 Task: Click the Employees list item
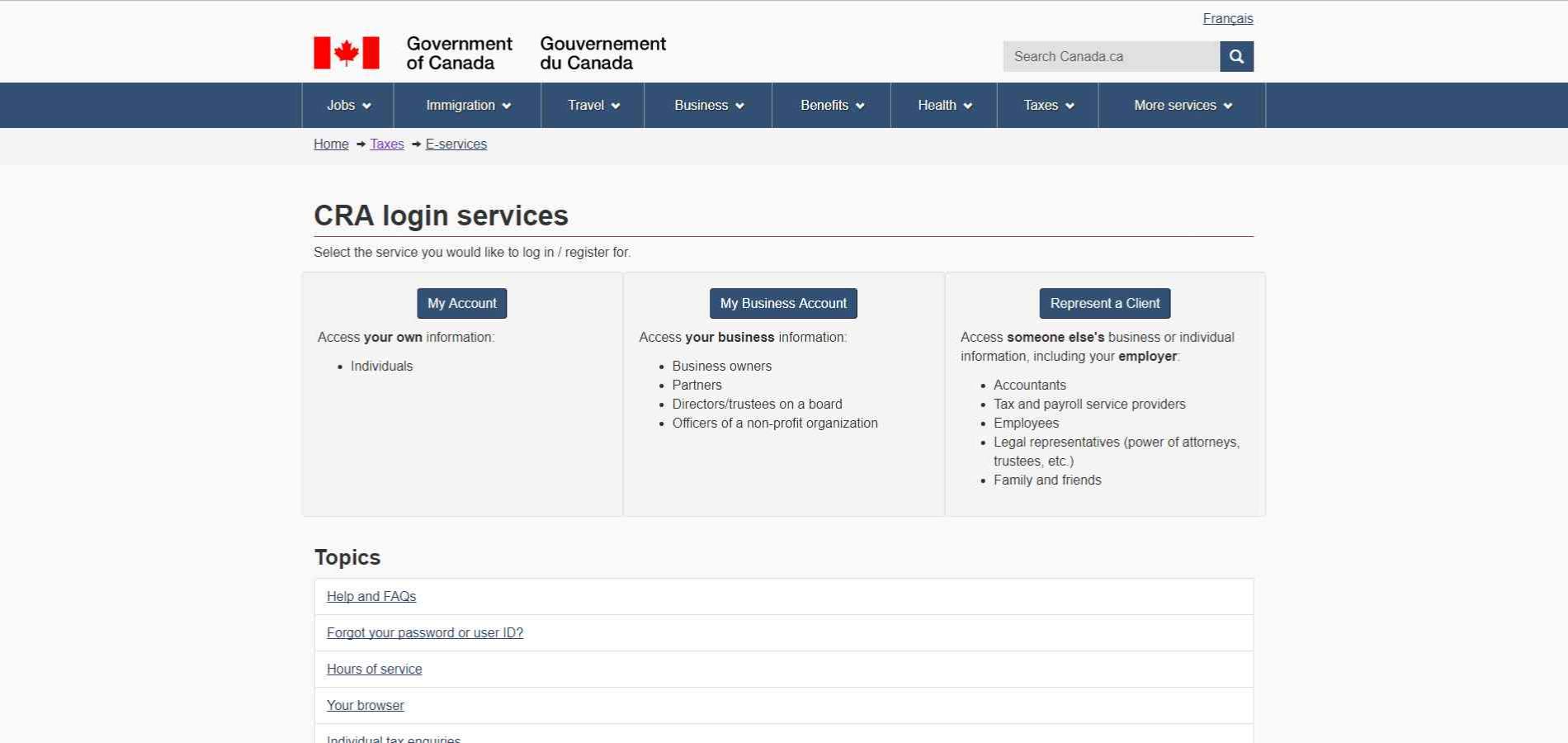click(x=1026, y=423)
